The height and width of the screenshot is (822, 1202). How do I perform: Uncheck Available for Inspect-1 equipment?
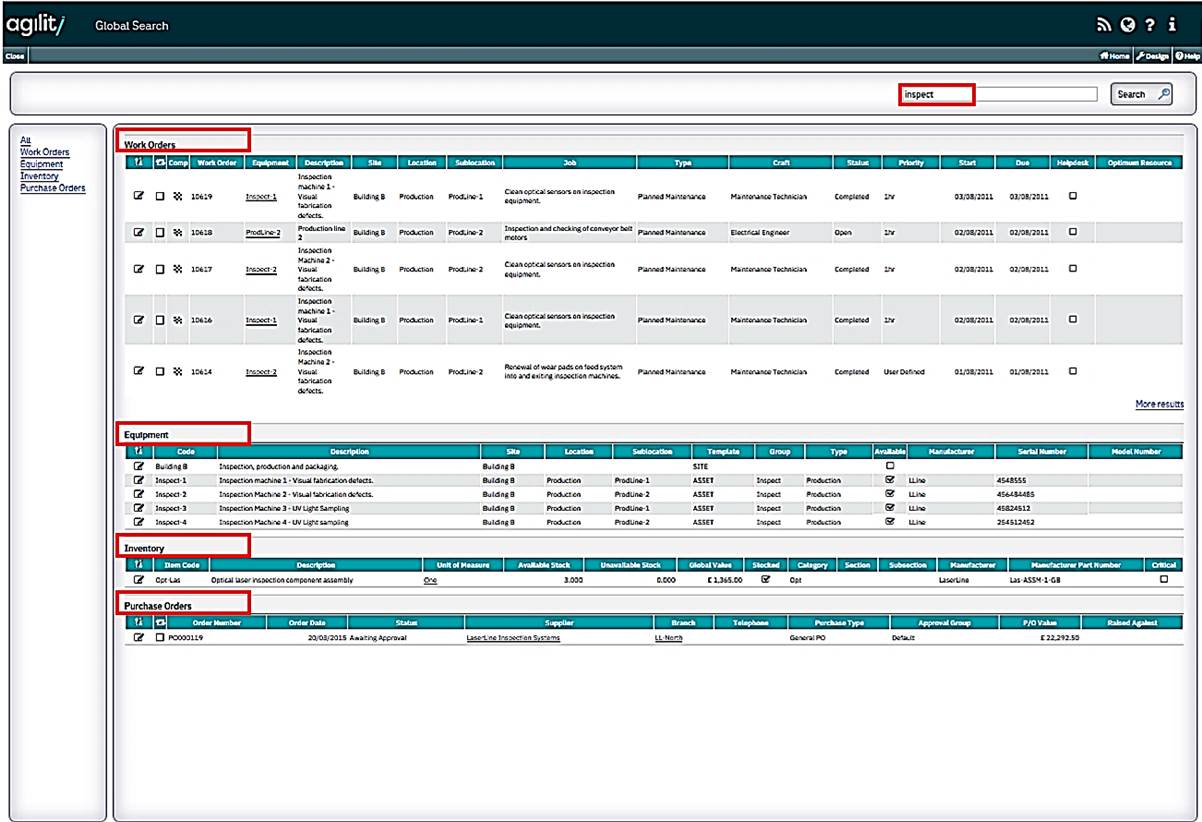click(x=890, y=480)
